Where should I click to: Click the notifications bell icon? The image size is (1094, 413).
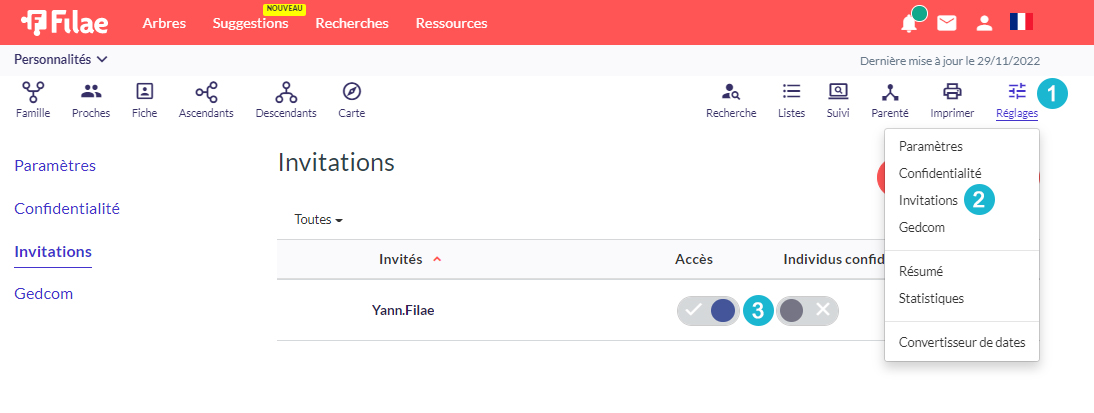909,23
